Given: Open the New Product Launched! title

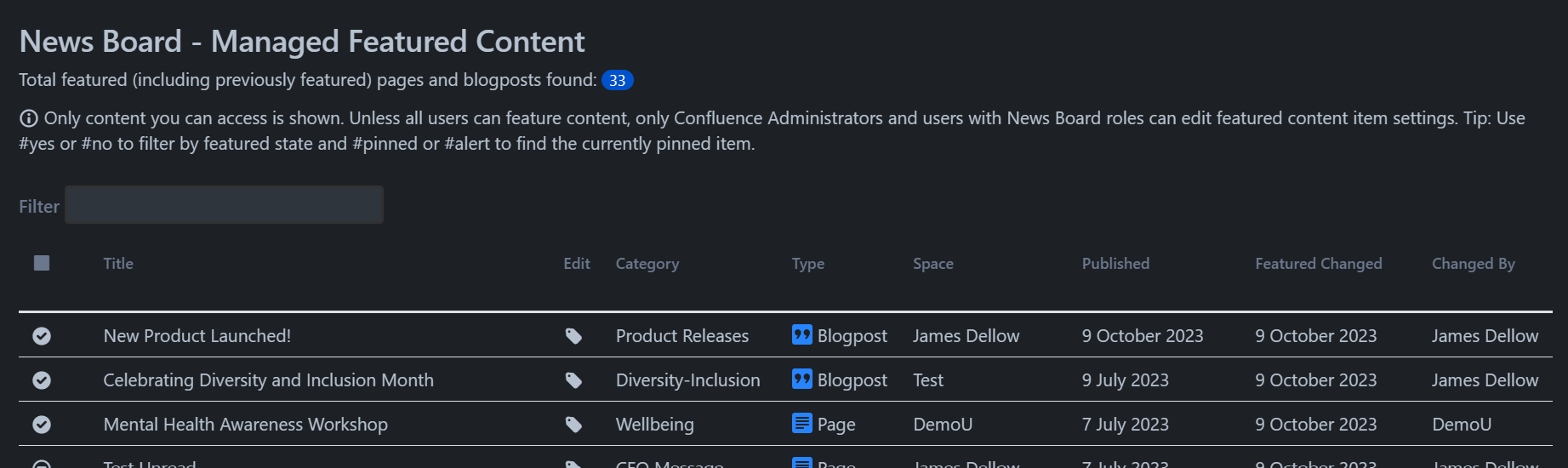Looking at the screenshot, I should pyautogui.click(x=197, y=336).
